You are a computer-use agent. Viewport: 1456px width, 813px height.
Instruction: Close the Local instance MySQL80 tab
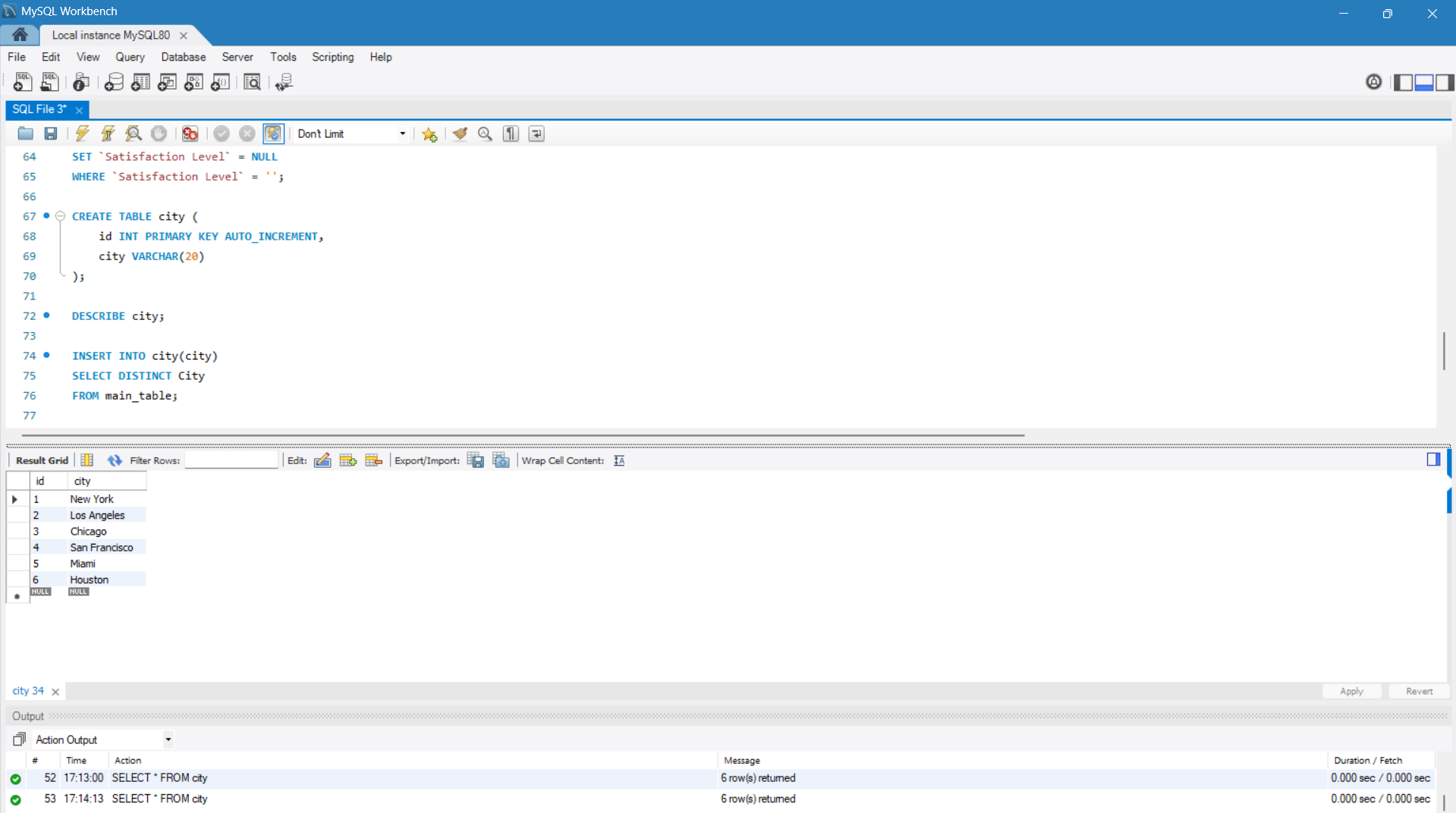[x=184, y=36]
